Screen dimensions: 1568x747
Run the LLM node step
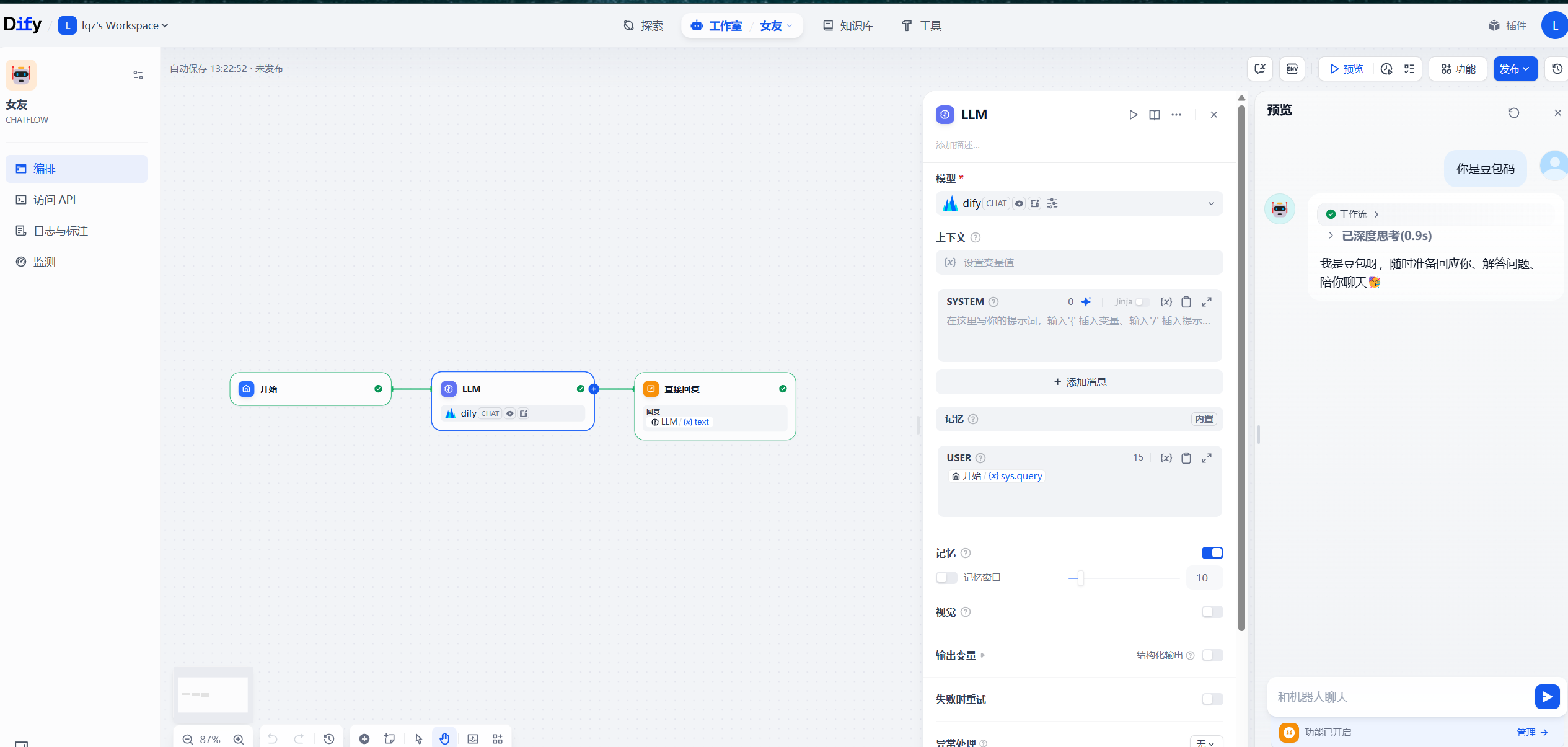tap(1133, 115)
